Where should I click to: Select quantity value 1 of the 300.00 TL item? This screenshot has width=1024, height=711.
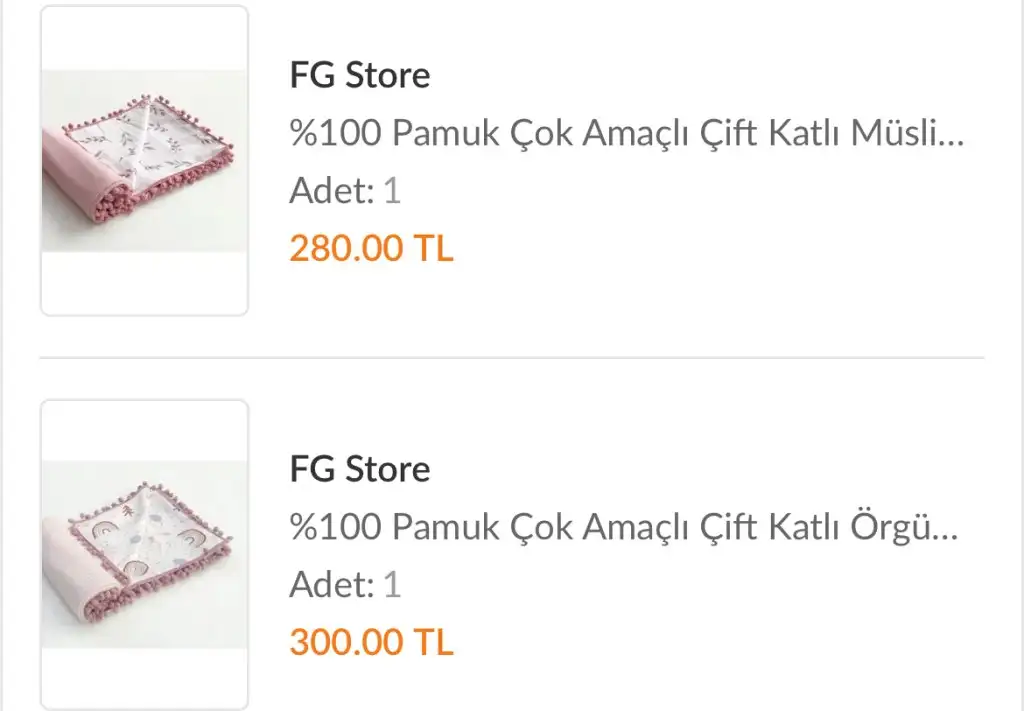pyautogui.click(x=392, y=584)
